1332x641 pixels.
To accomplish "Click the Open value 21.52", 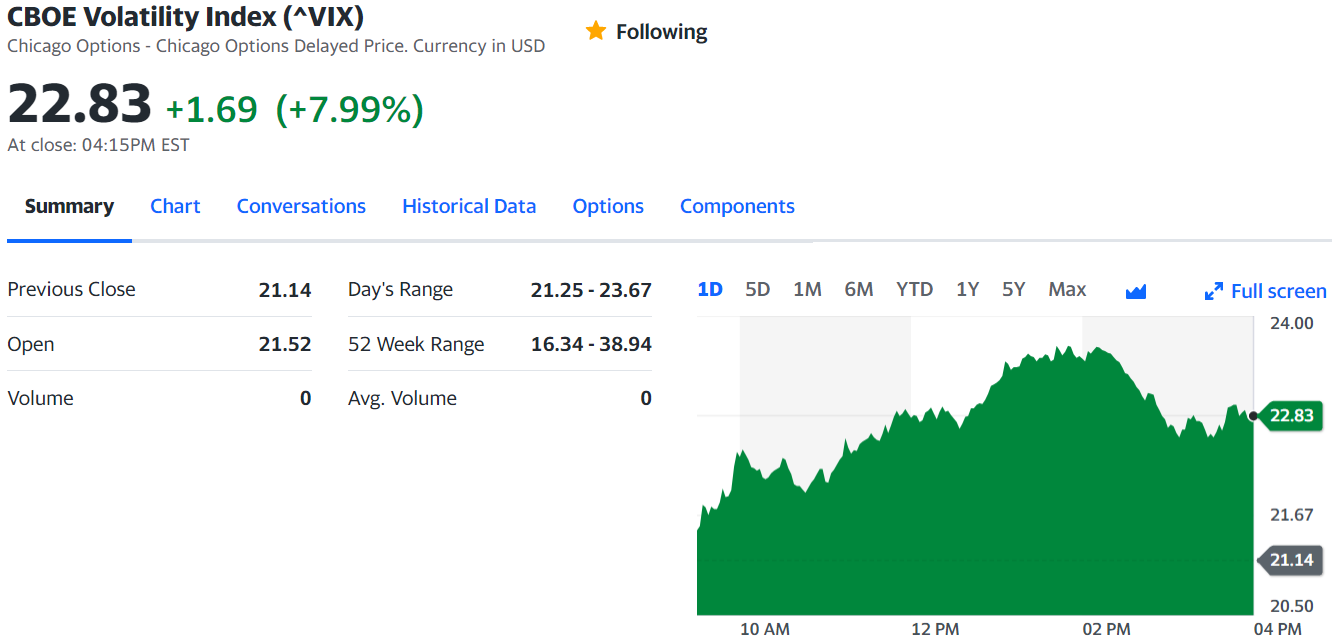I will (285, 344).
